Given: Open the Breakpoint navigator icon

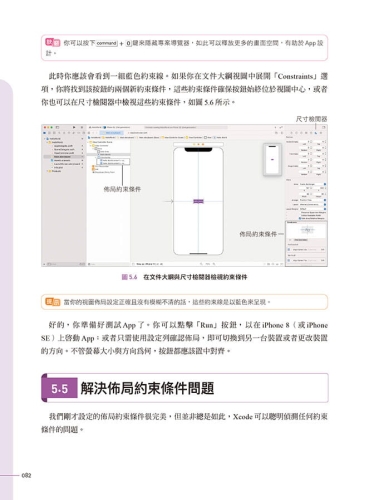Looking at the screenshot, I should [78, 133].
